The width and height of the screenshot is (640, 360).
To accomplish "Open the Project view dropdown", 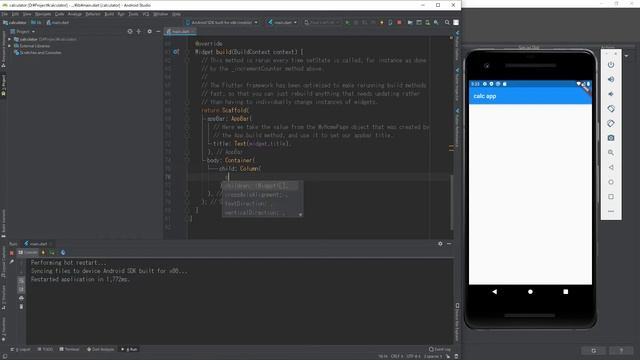I will [x=23, y=31].
